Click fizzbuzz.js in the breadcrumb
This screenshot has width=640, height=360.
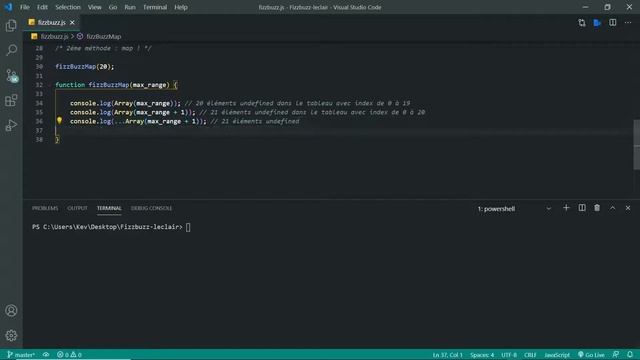pyautogui.click(x=54, y=36)
